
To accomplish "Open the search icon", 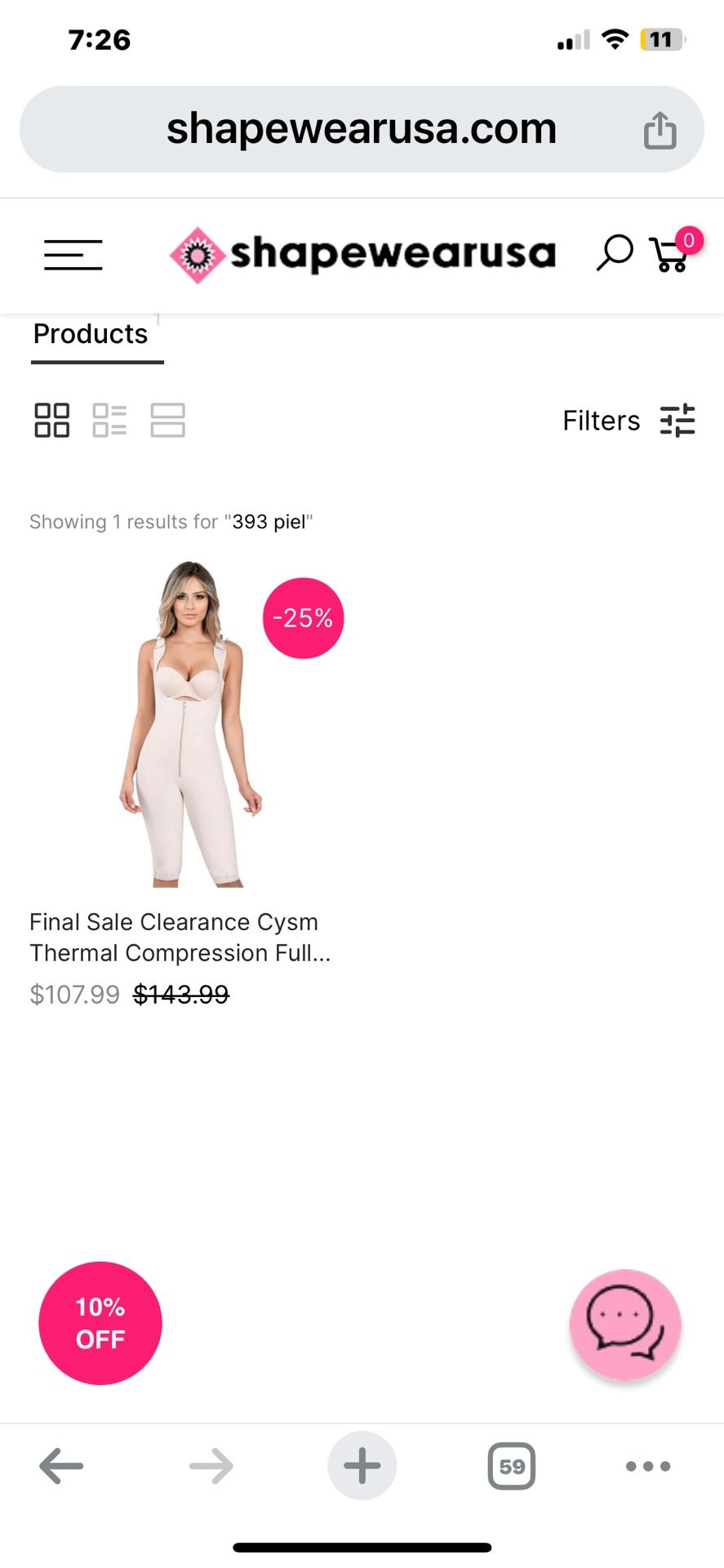I will click(x=614, y=254).
